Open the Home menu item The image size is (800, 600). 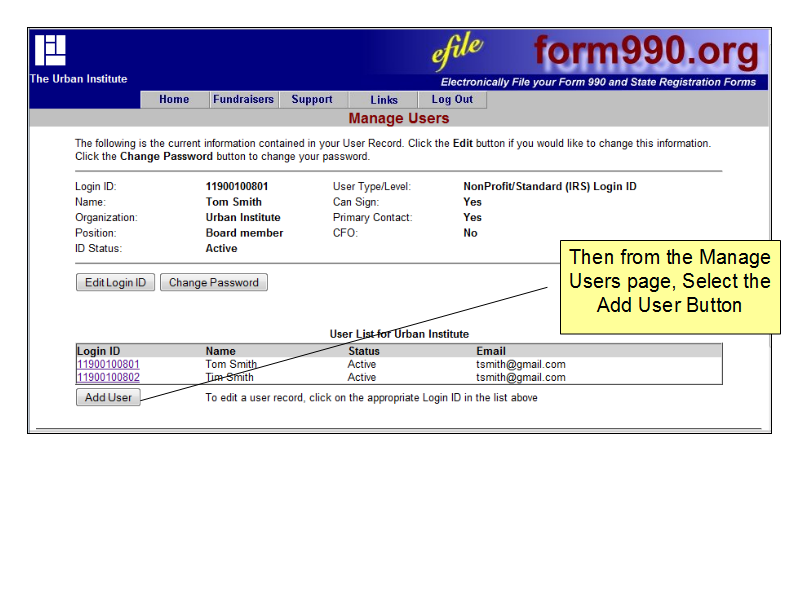[174, 100]
